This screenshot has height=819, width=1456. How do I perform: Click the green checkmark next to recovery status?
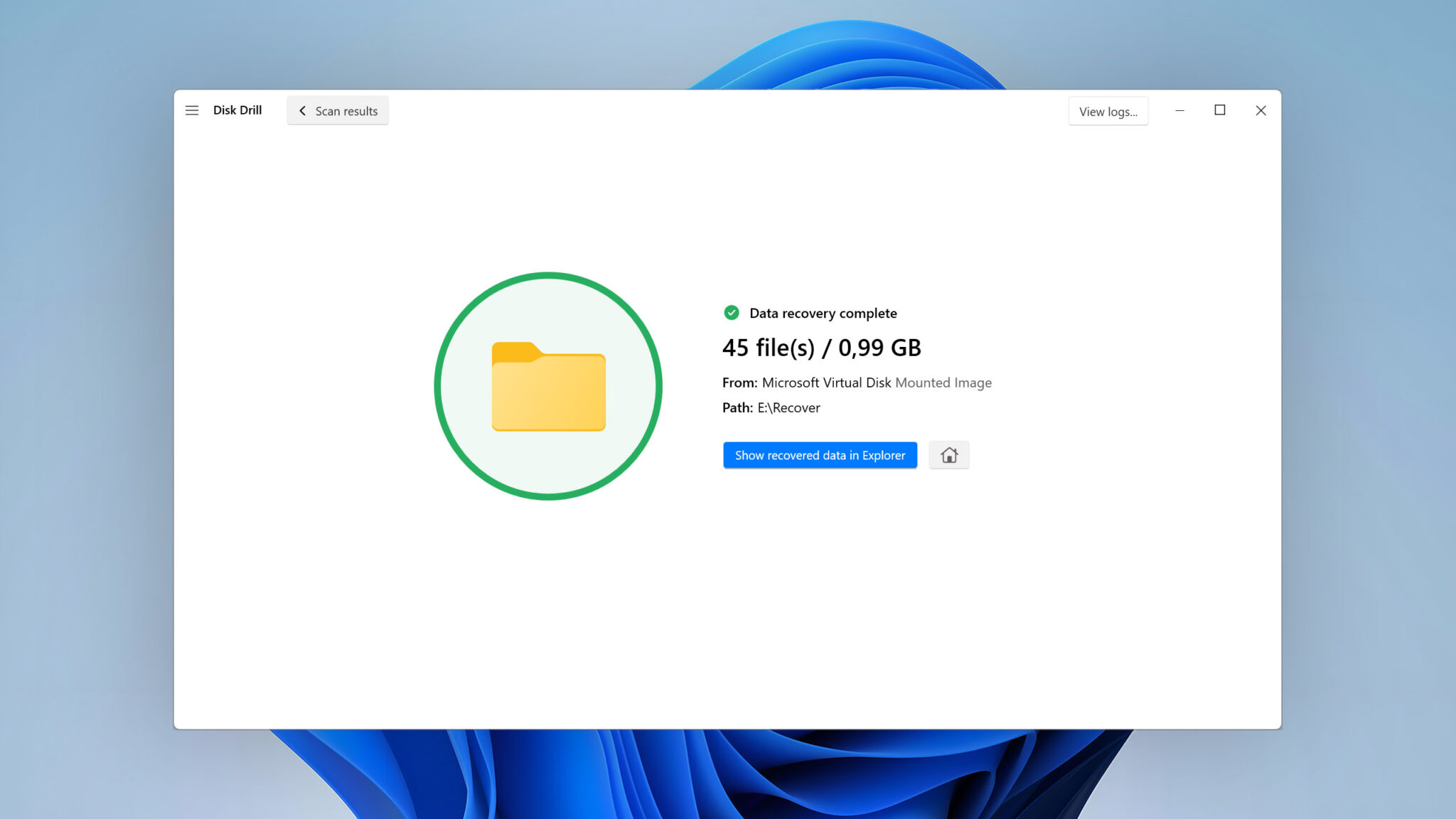(x=732, y=313)
